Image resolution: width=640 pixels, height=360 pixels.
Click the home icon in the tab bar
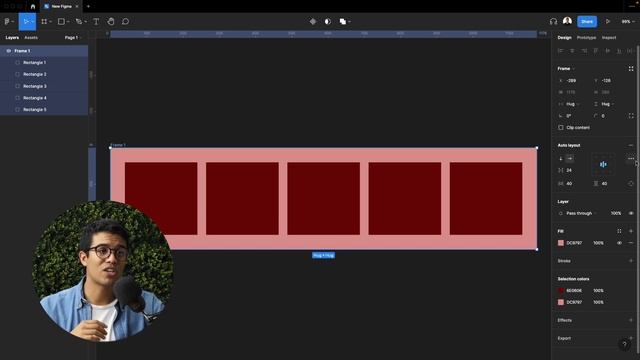click(33, 7)
